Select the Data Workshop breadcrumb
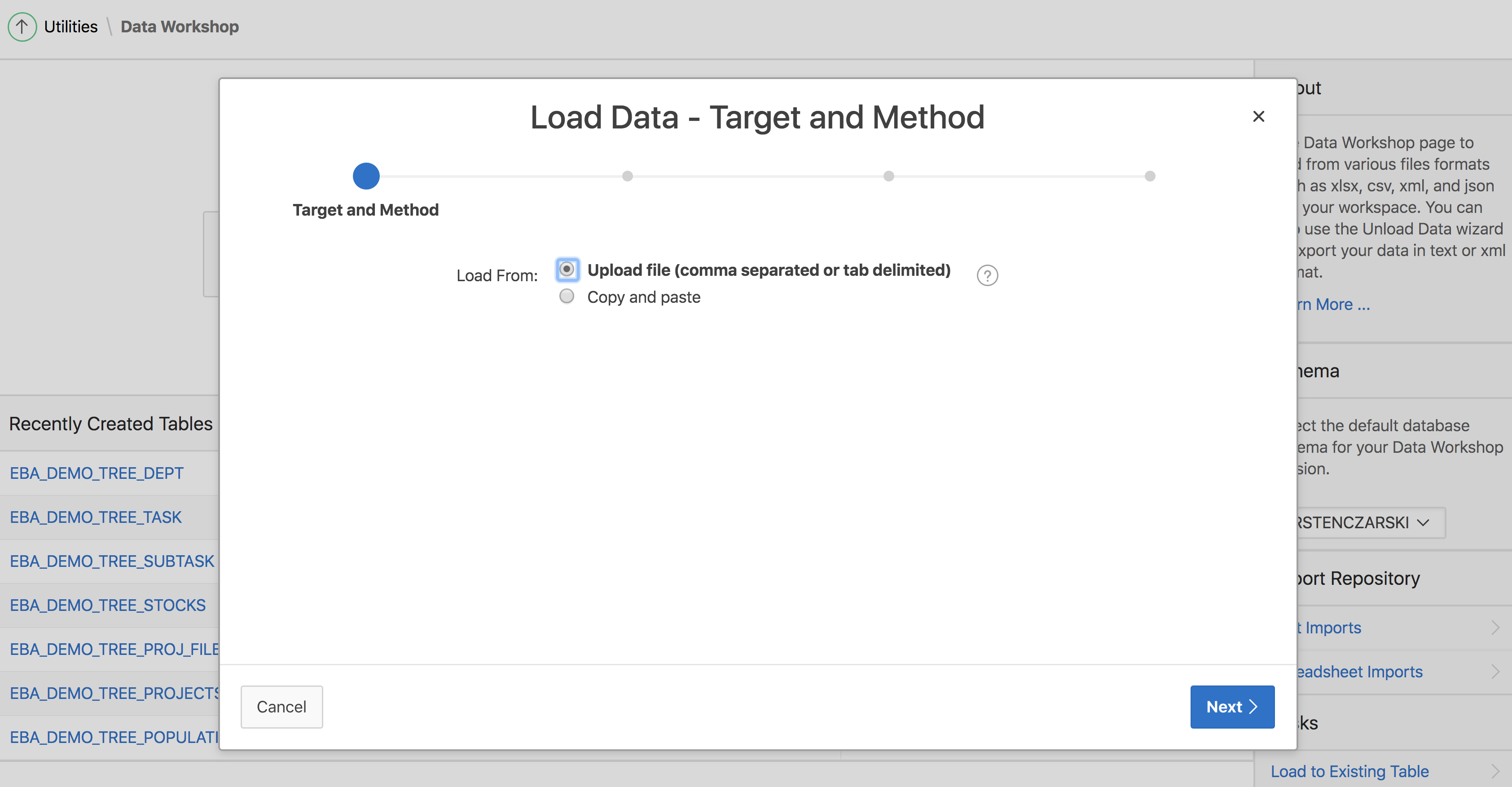This screenshot has width=1512, height=787. coord(180,27)
